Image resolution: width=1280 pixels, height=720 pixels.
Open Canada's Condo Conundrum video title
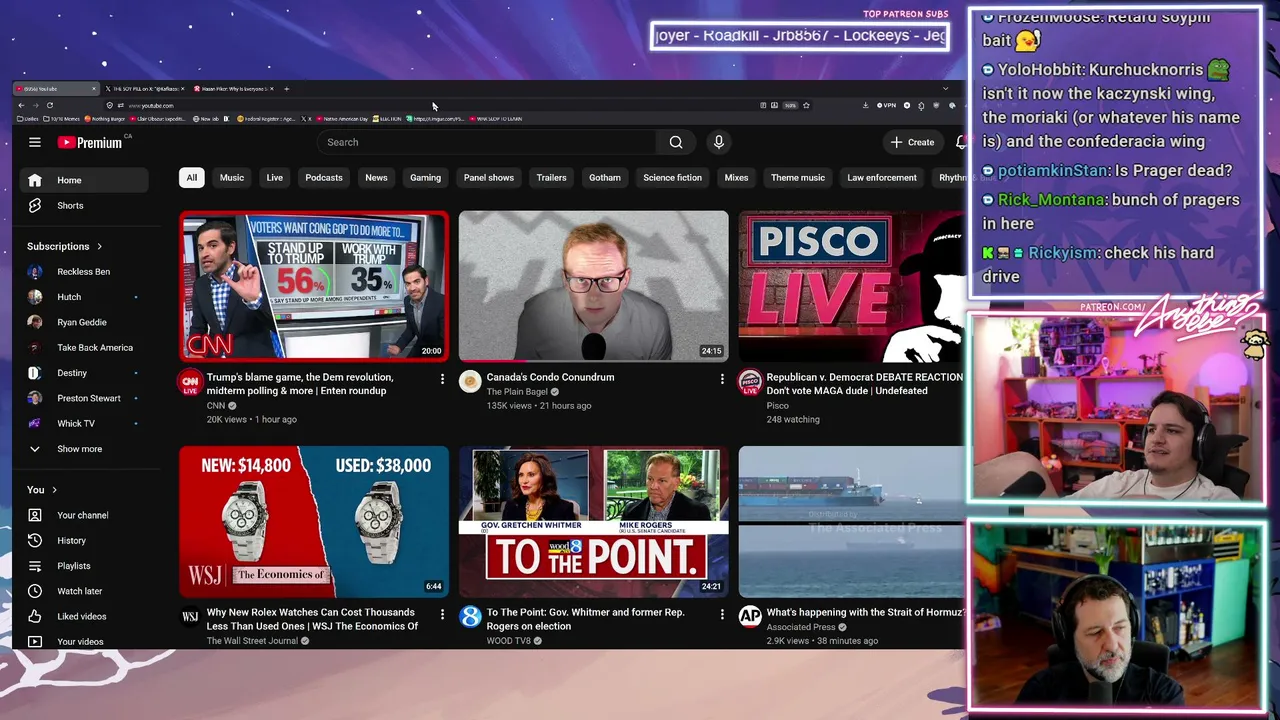click(550, 377)
